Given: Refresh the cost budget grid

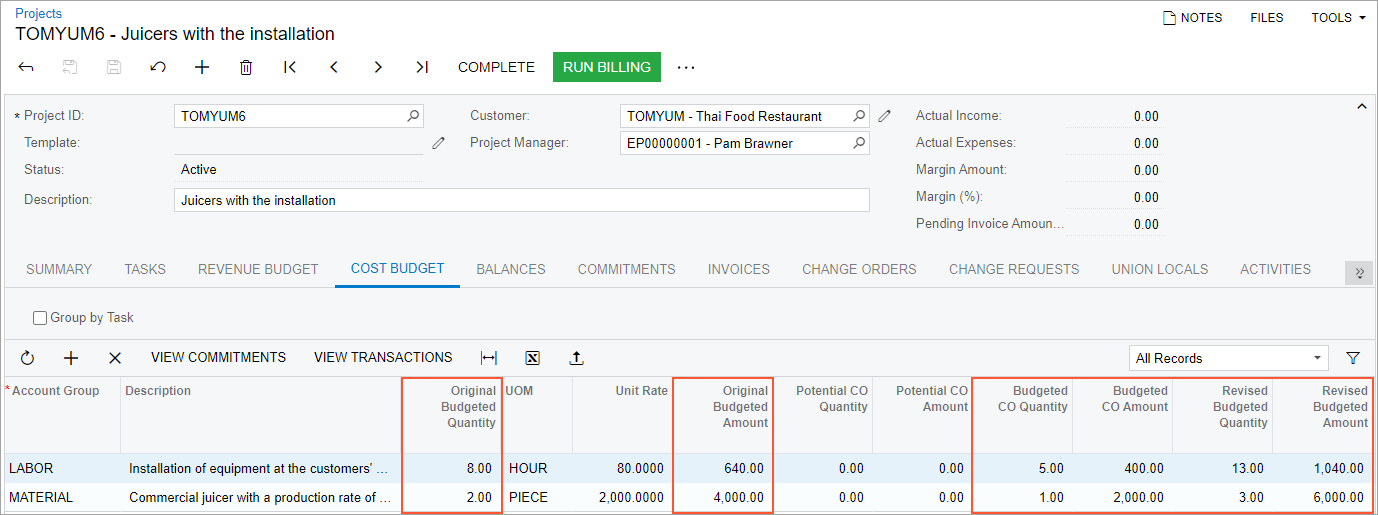Looking at the screenshot, I should (27, 358).
